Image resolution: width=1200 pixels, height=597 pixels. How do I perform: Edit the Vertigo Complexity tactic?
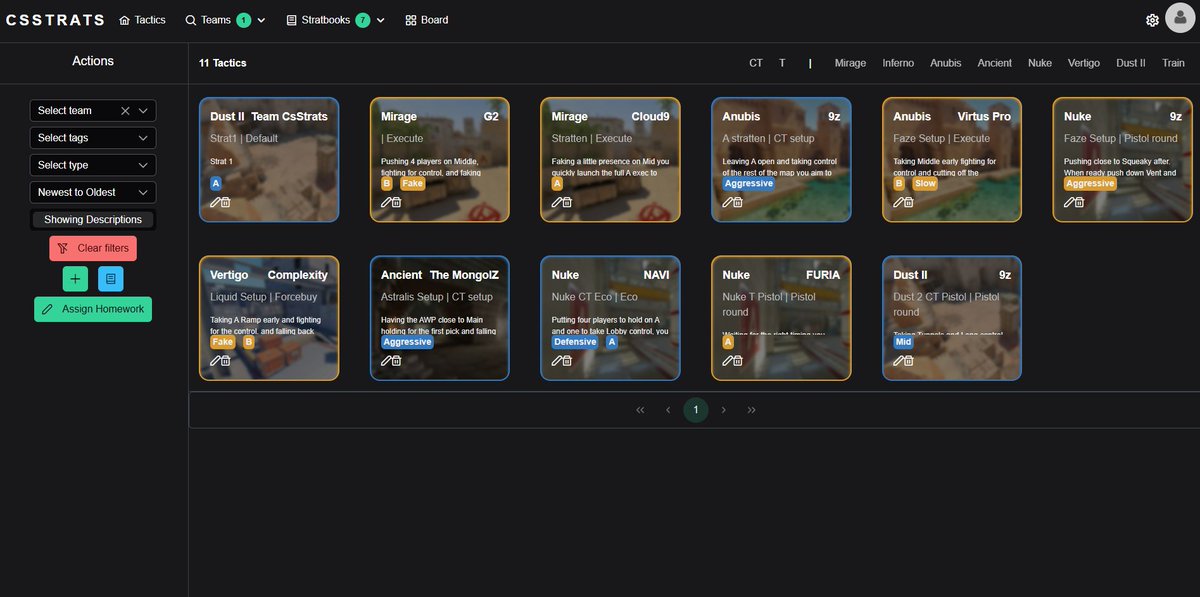coord(215,360)
